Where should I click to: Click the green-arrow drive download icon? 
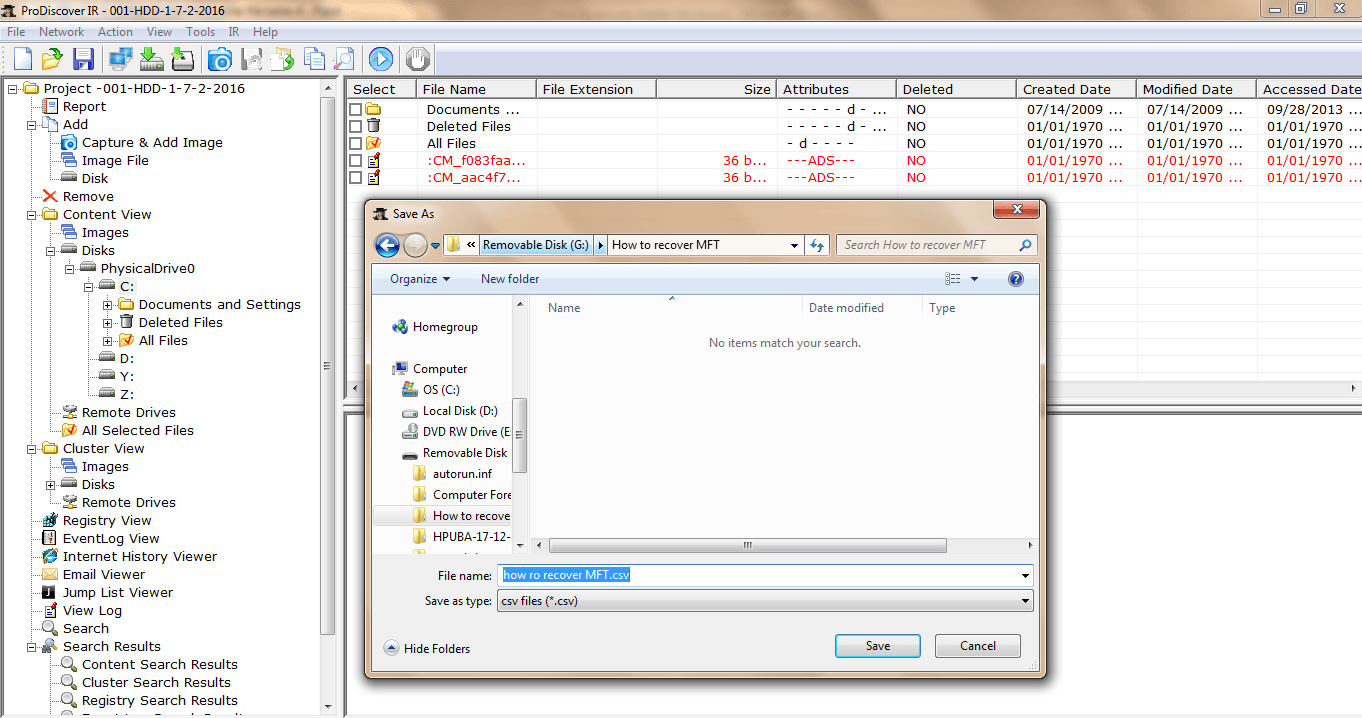(x=151, y=59)
